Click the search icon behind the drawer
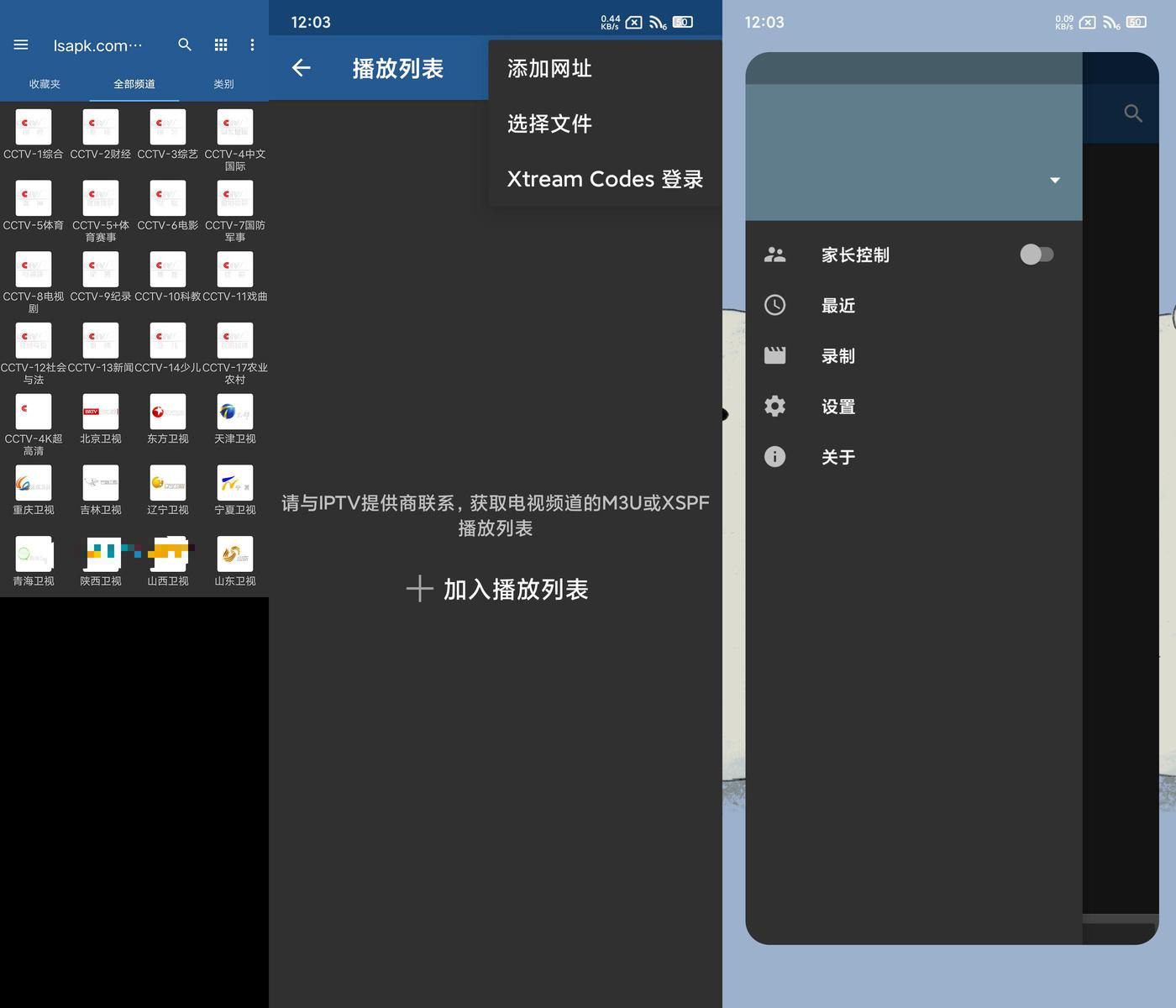This screenshot has height=1008, width=1176. (x=1133, y=113)
